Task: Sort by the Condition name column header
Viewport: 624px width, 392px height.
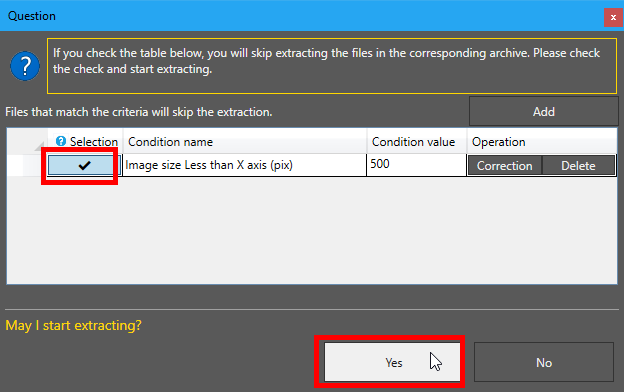Action: click(245, 142)
